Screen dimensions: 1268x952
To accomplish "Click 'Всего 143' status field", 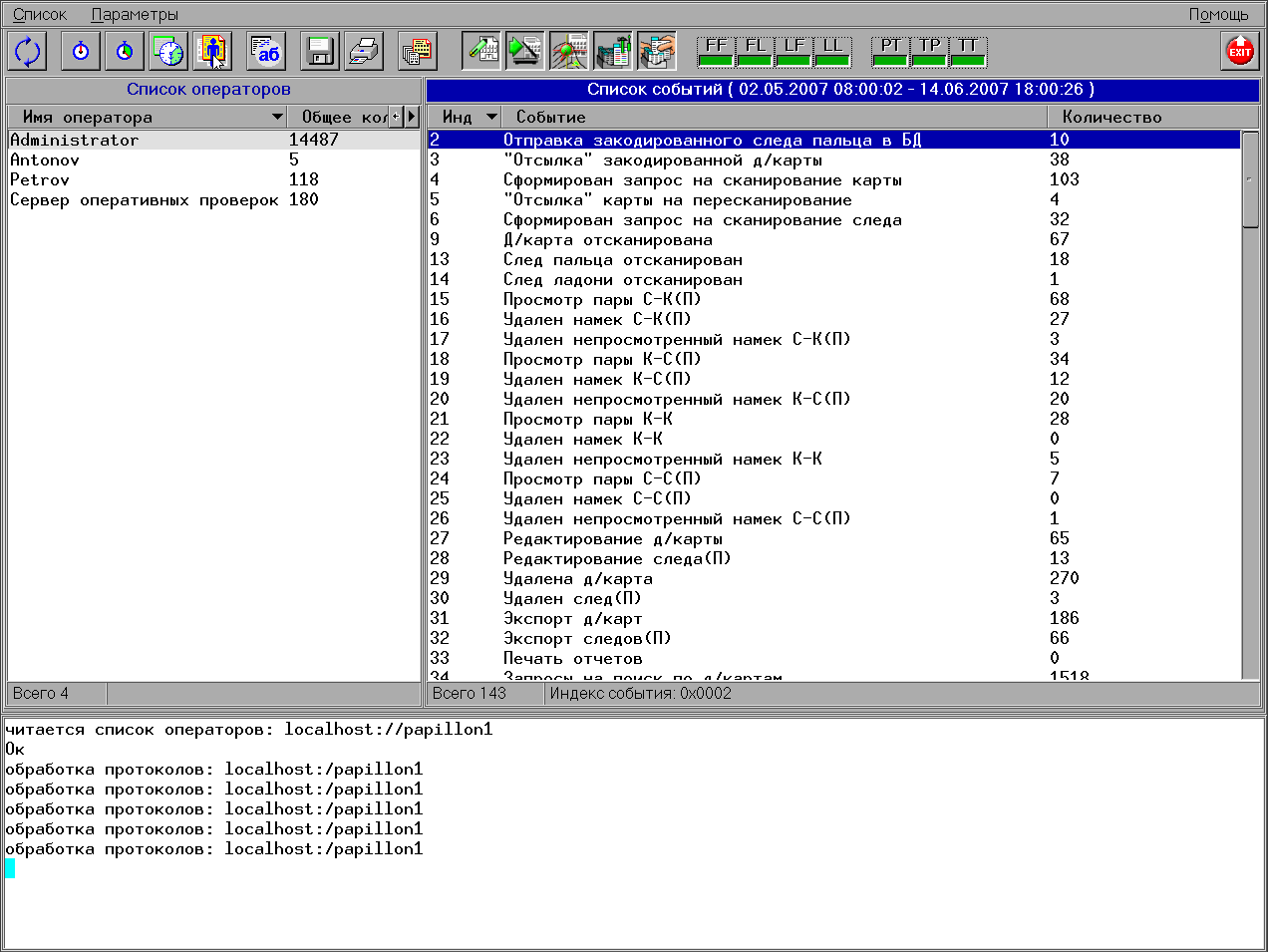I will [x=485, y=694].
